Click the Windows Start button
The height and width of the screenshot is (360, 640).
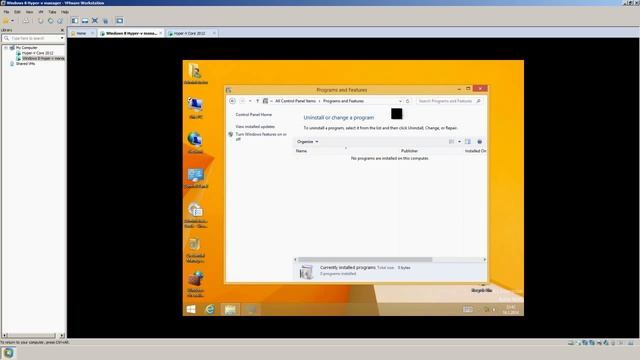(191, 309)
